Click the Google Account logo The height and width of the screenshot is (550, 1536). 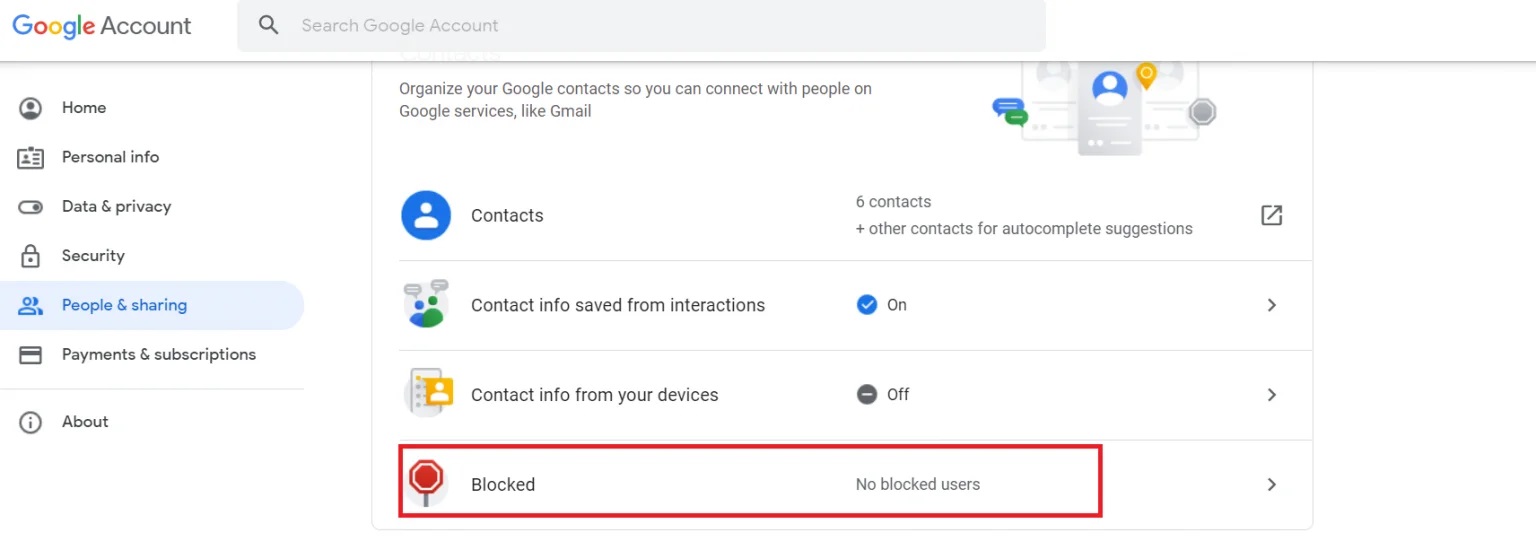point(102,26)
